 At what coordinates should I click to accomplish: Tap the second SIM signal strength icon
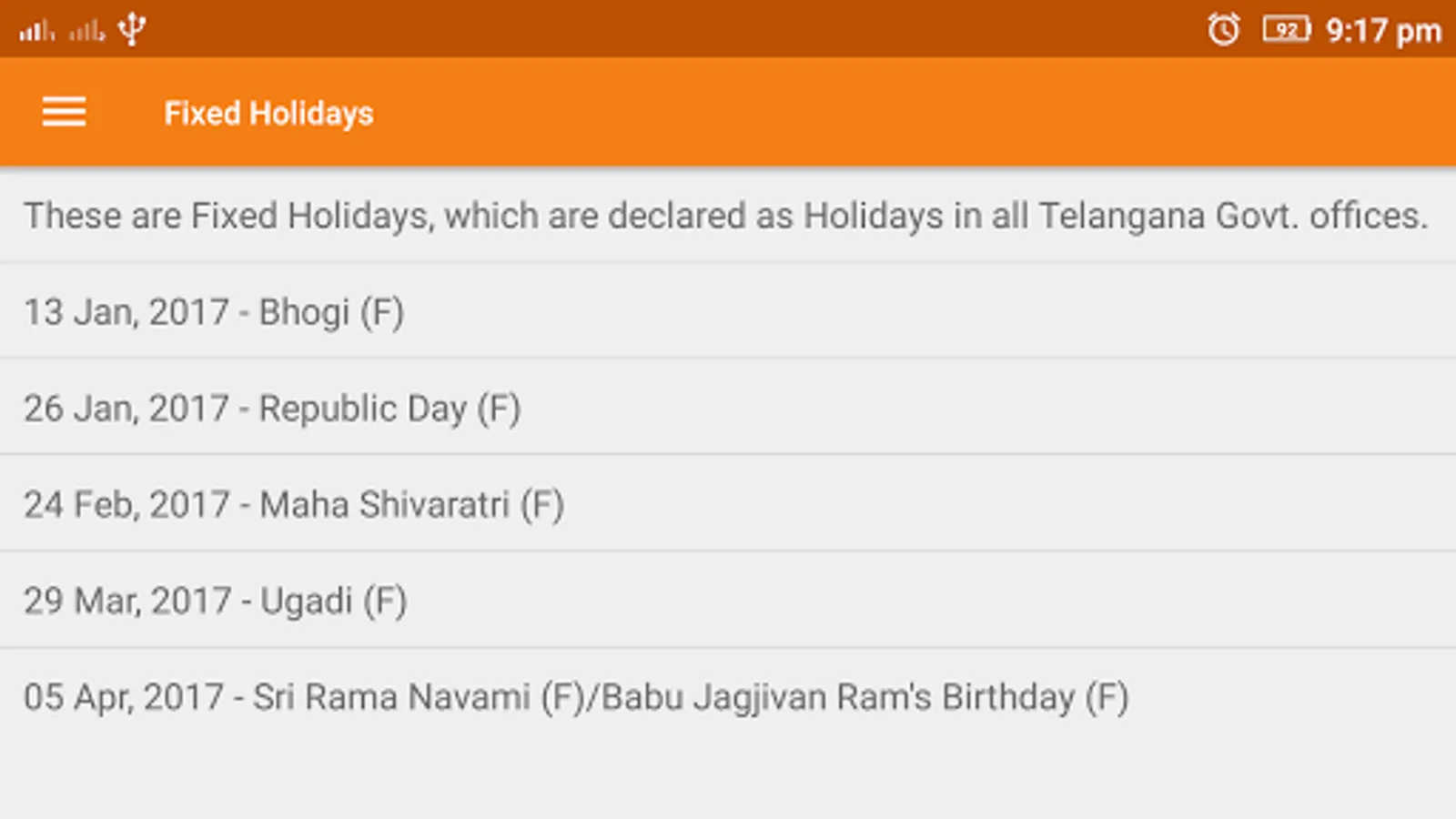pos(86,32)
